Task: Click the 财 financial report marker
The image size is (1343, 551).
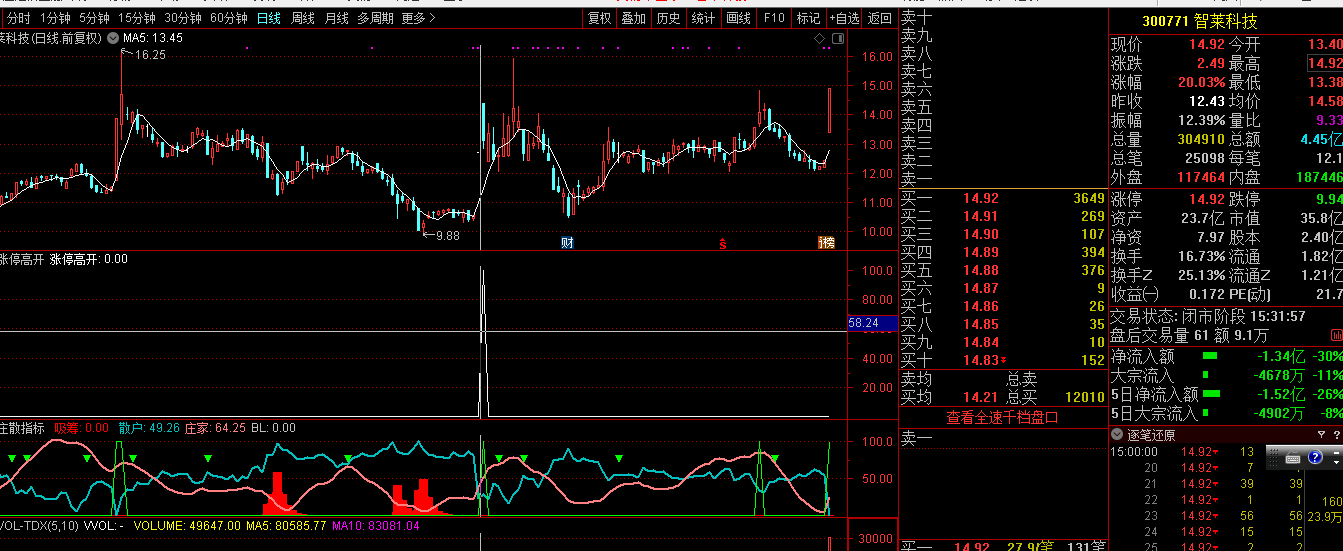Action: [x=567, y=242]
